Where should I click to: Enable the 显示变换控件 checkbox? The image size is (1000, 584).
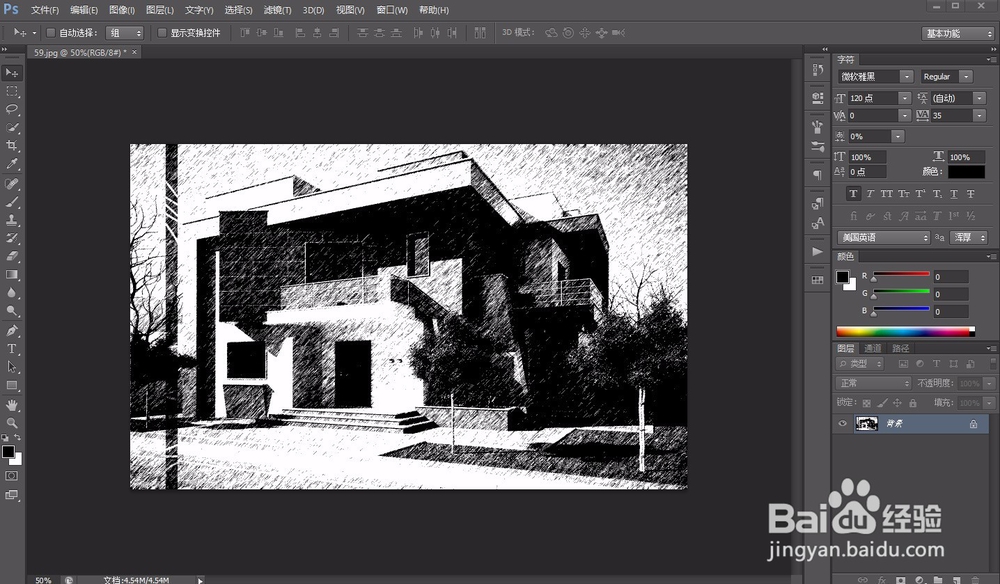click(x=161, y=33)
